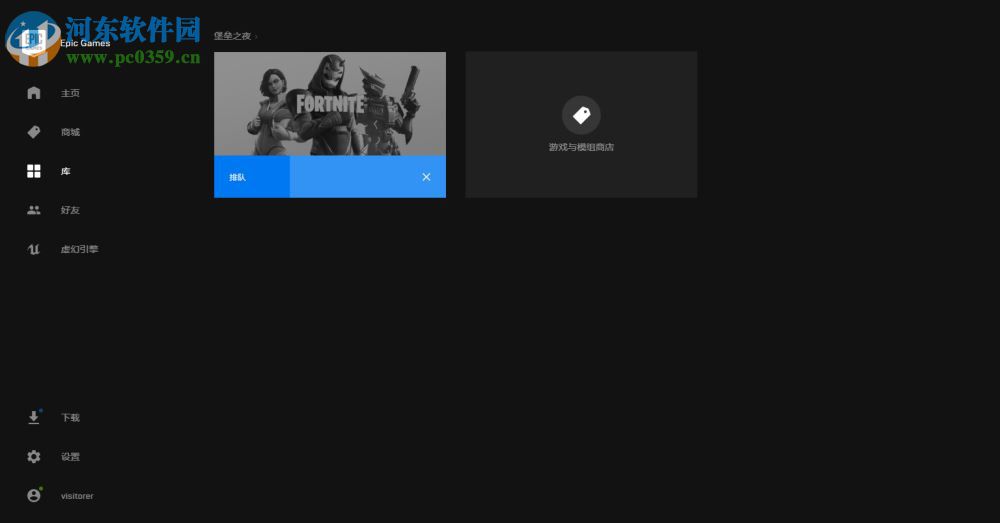
Task: Go to the 主页 menu label
Action: [x=70, y=93]
